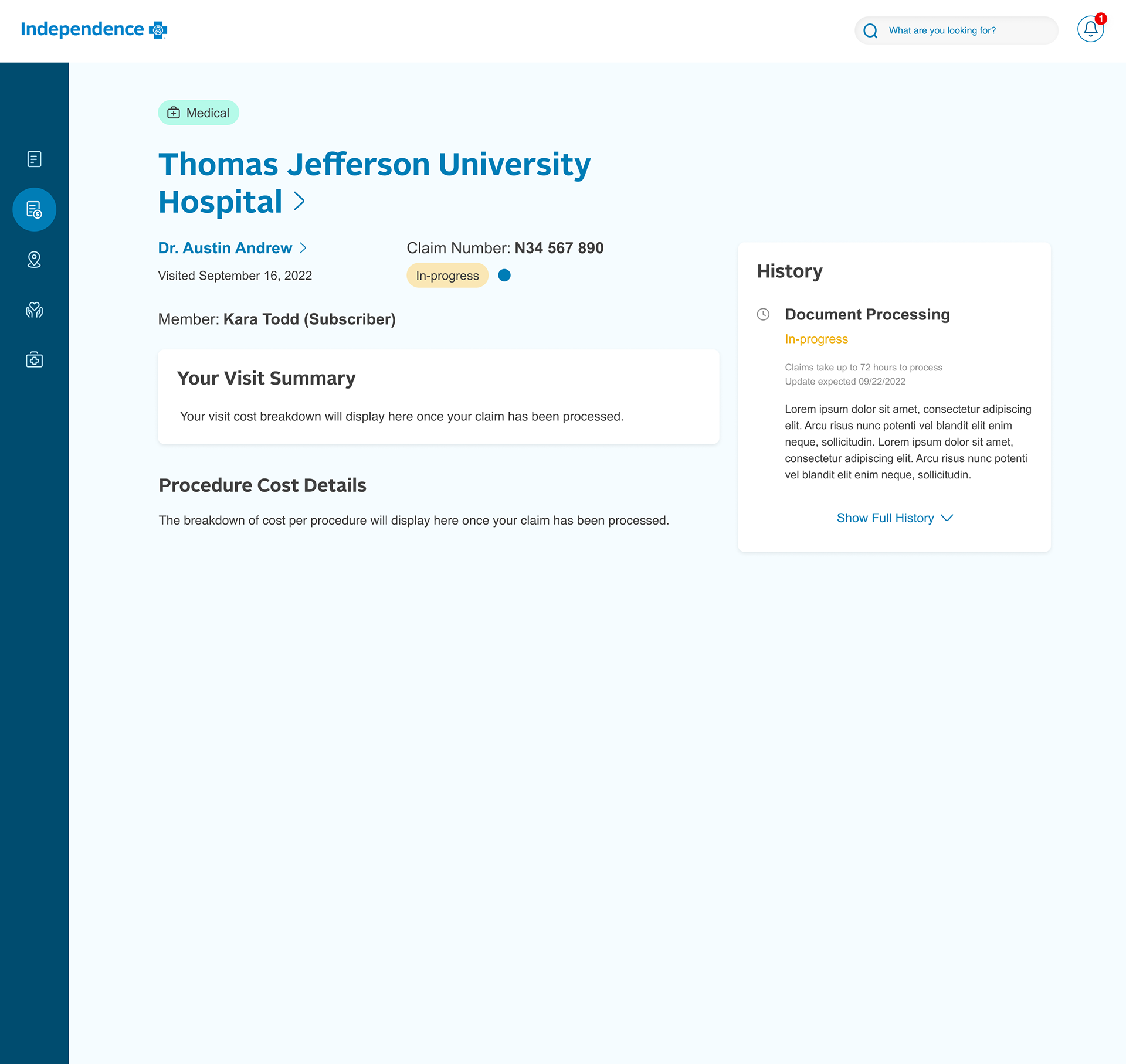Viewport: 1126px width, 1064px height.
Task: Click the medical bag icon in Medical tag
Action: click(174, 113)
